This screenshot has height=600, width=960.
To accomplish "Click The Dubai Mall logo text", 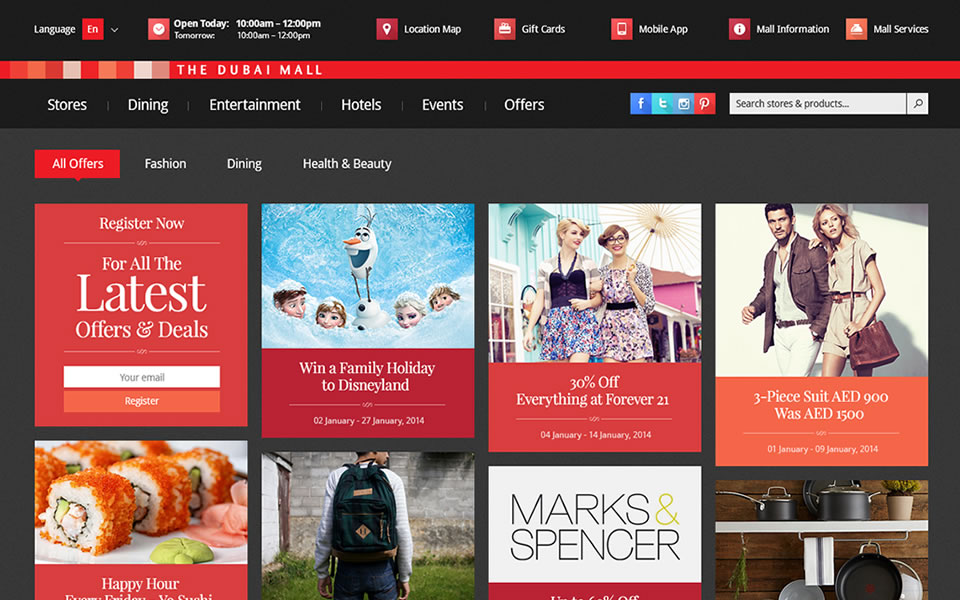I will pos(249,70).
